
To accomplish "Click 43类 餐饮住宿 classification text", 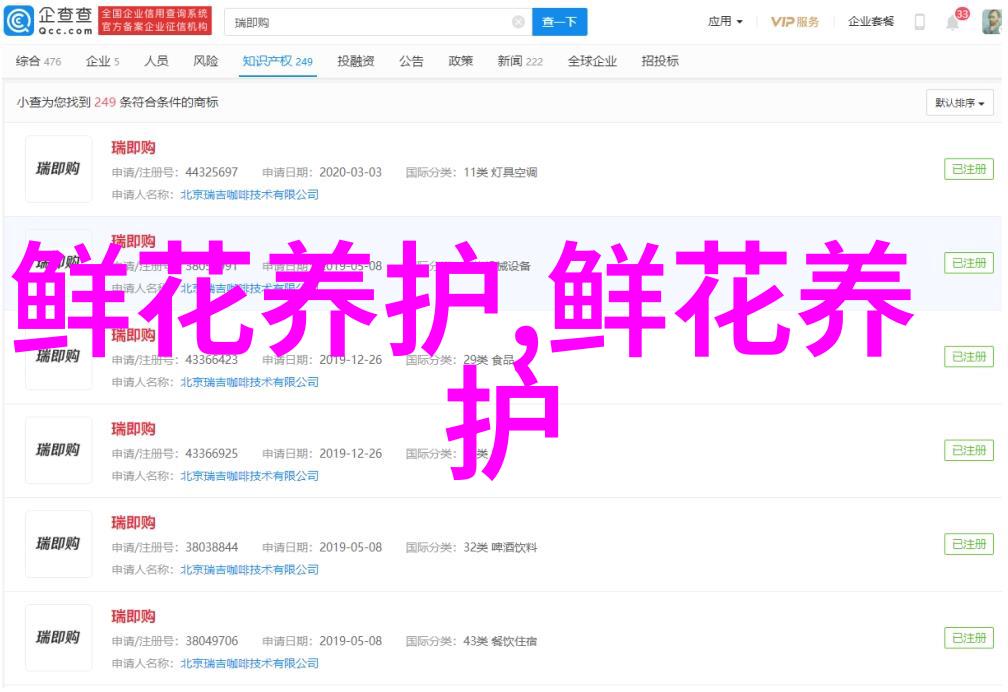I will [x=500, y=641].
